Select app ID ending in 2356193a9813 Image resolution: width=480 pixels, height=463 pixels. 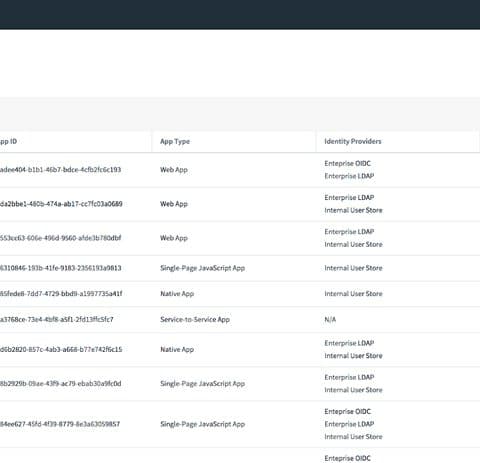click(x=60, y=268)
